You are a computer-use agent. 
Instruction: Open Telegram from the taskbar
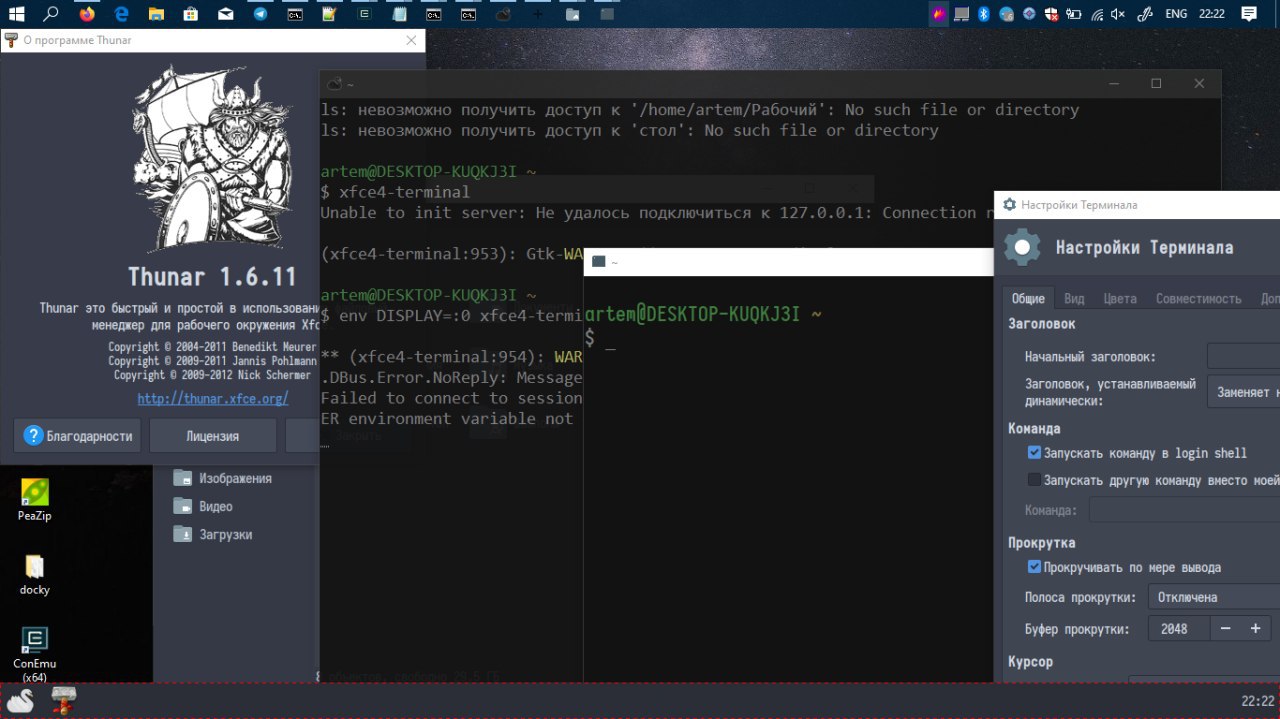261,14
